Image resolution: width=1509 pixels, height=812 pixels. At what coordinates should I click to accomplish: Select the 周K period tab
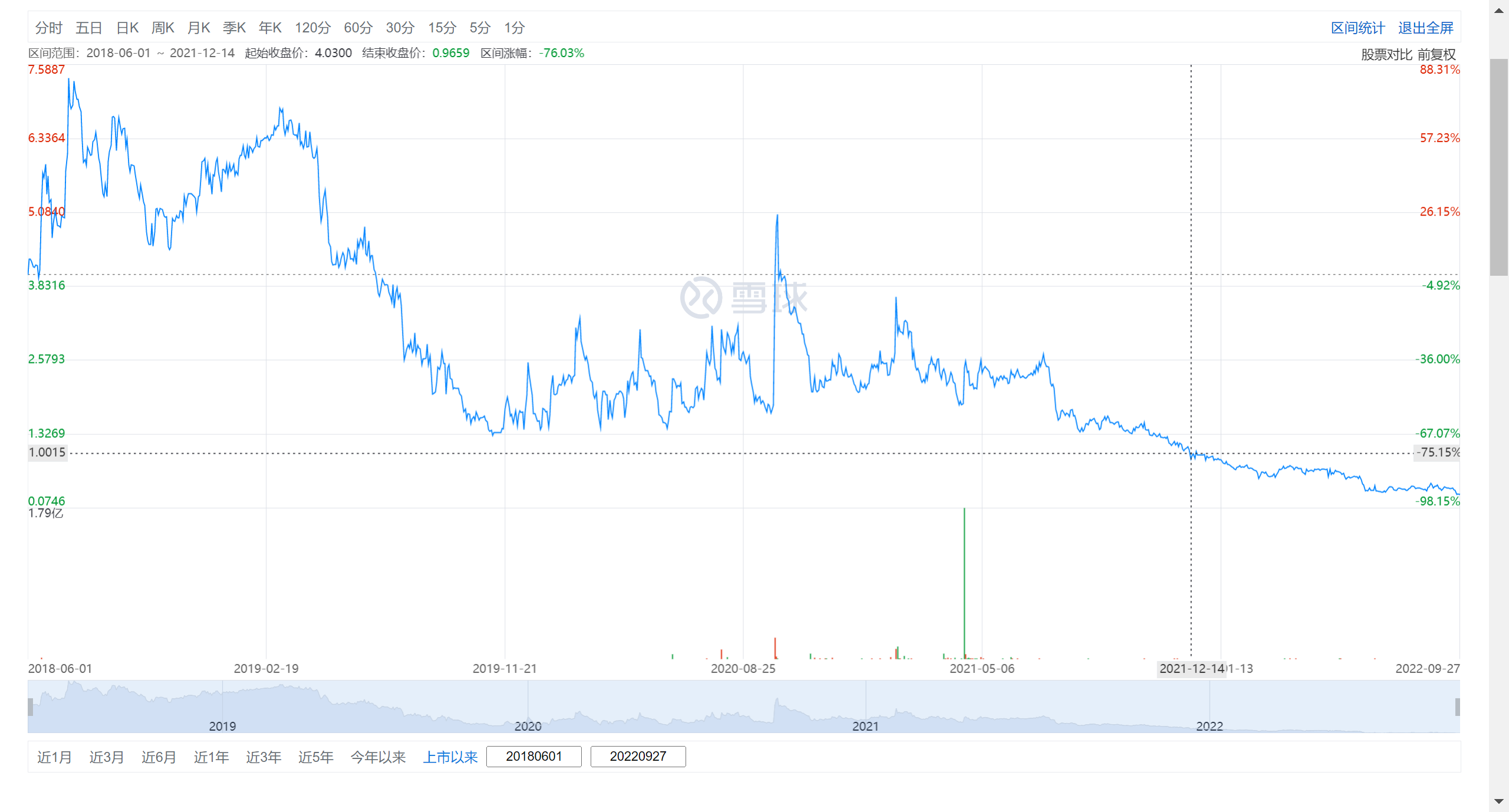click(163, 28)
